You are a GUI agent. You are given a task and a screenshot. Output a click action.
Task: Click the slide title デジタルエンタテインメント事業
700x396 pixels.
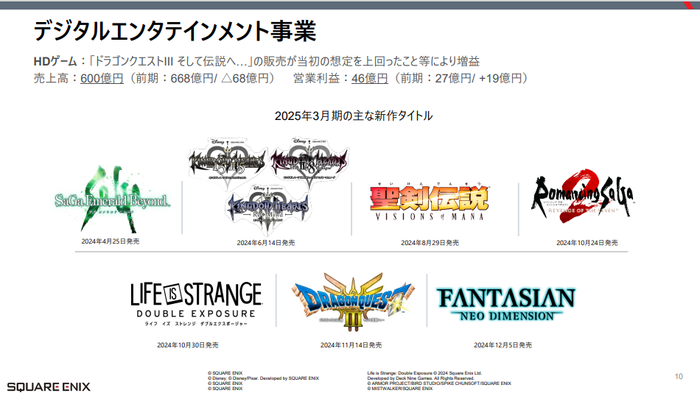175,31
